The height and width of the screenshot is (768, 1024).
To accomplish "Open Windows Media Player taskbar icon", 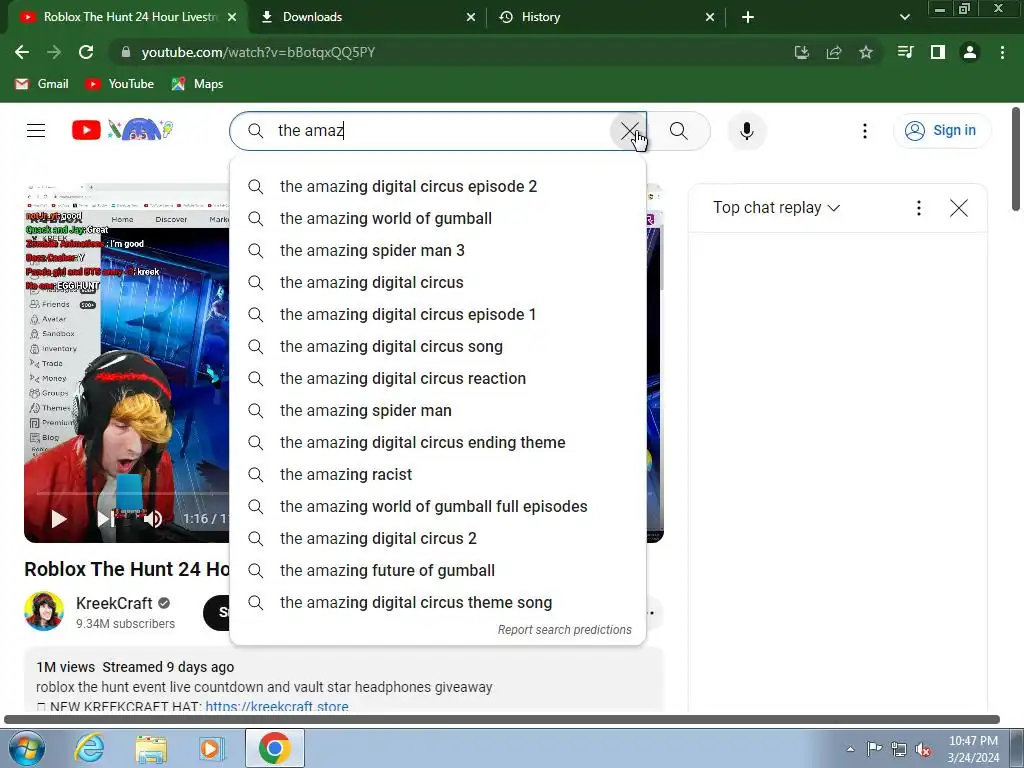I will 211,748.
